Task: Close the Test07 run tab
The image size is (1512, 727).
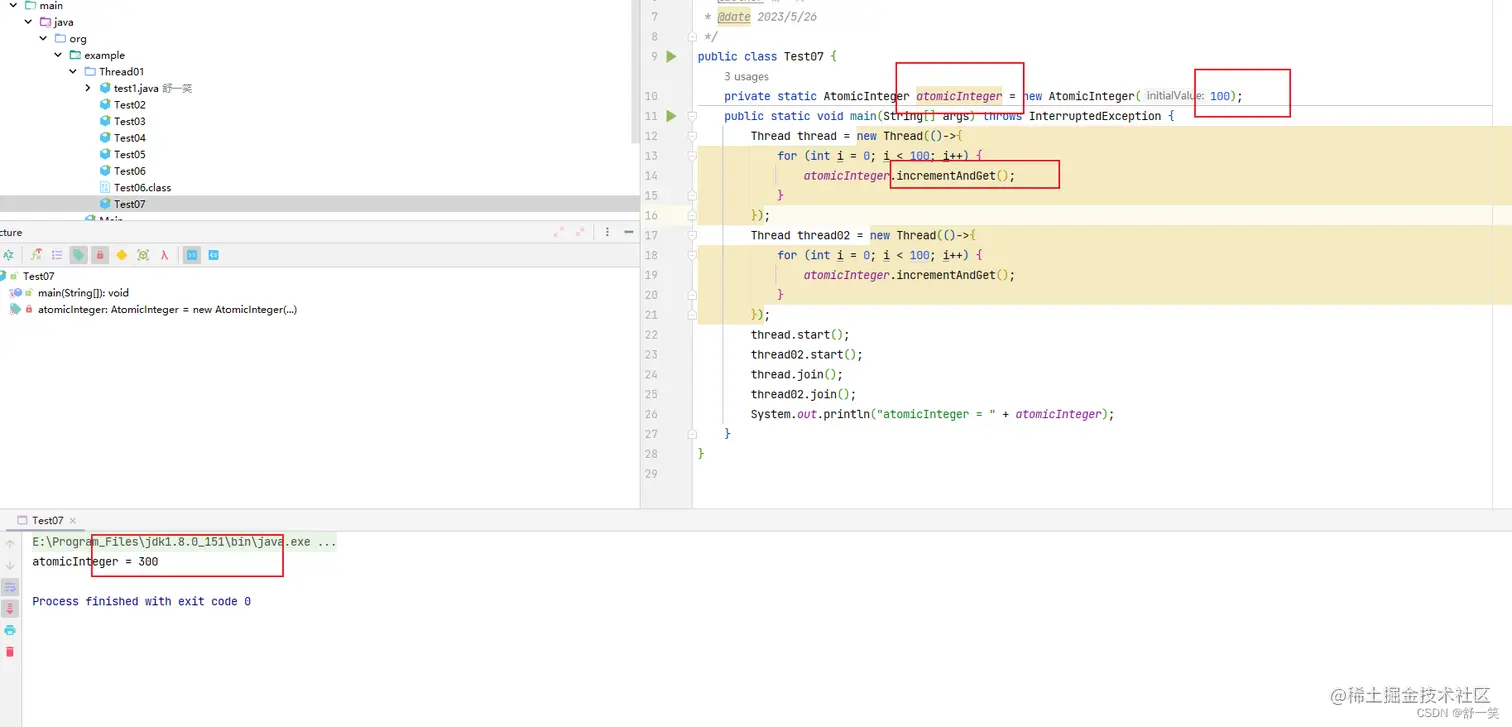Action: point(73,521)
